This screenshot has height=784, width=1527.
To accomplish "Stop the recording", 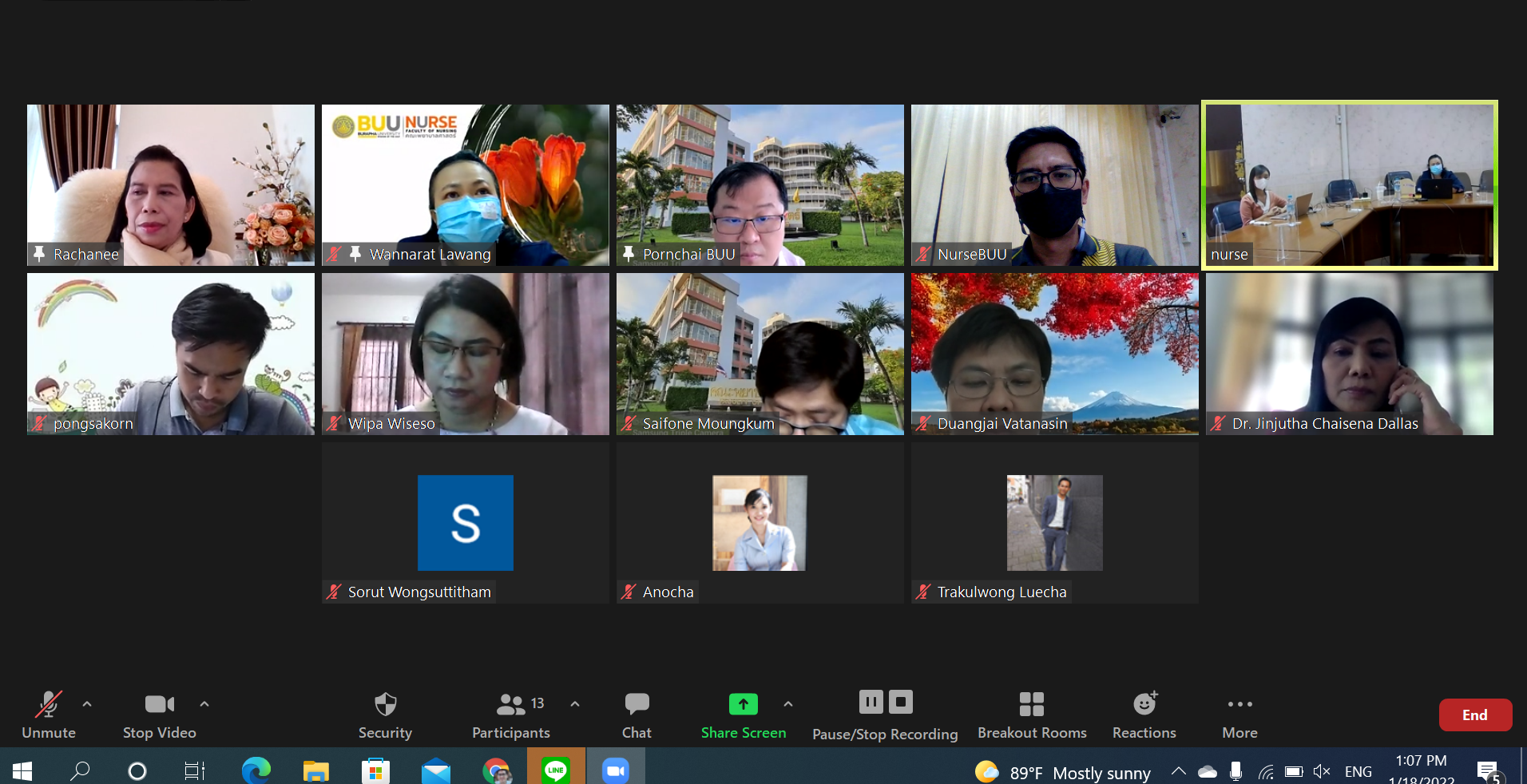I will click(x=901, y=703).
